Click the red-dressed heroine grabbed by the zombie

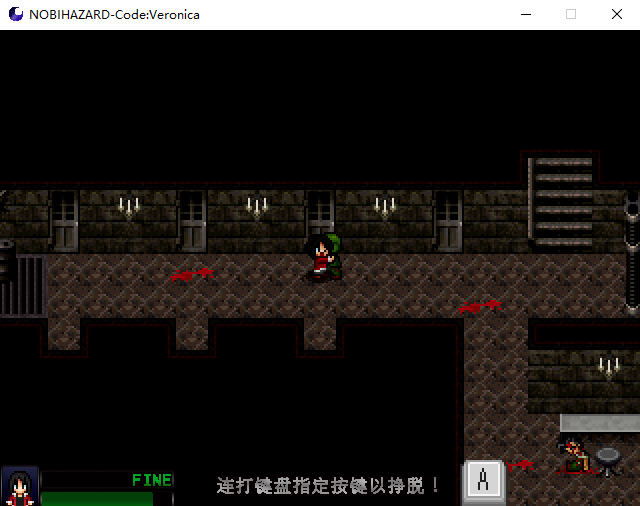coord(321,259)
